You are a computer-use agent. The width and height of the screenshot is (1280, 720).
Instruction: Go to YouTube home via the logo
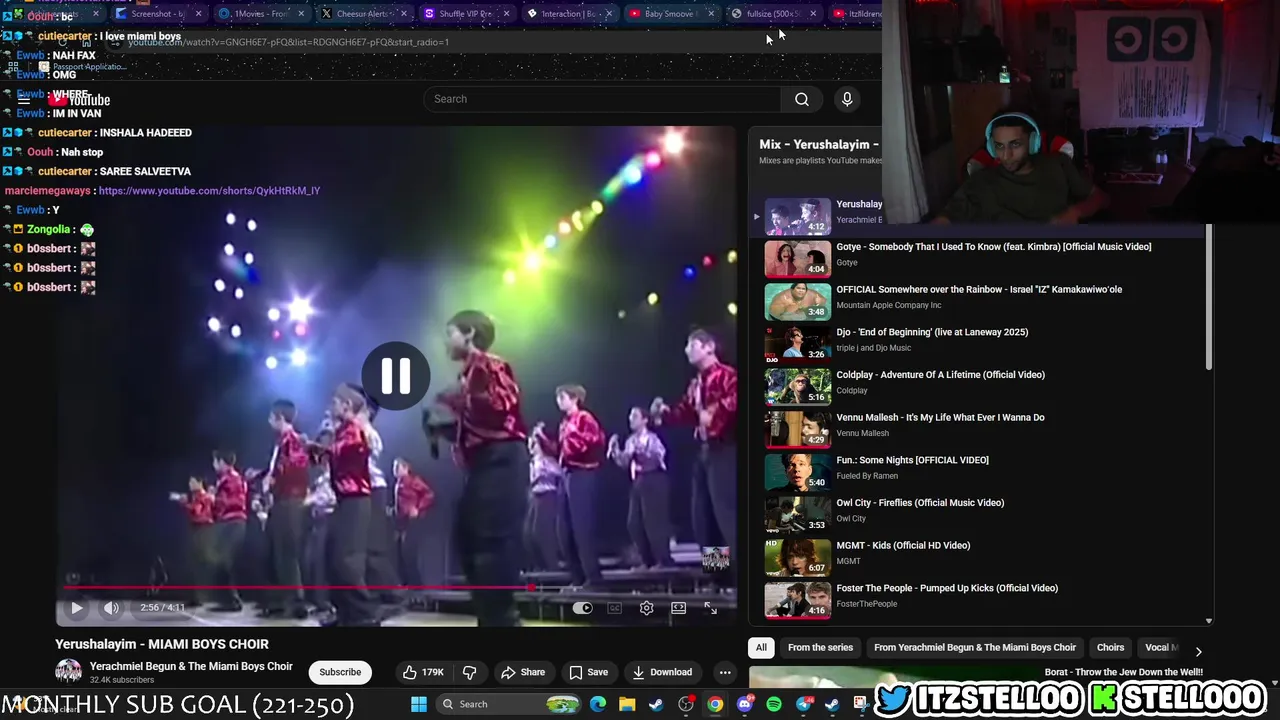point(80,99)
